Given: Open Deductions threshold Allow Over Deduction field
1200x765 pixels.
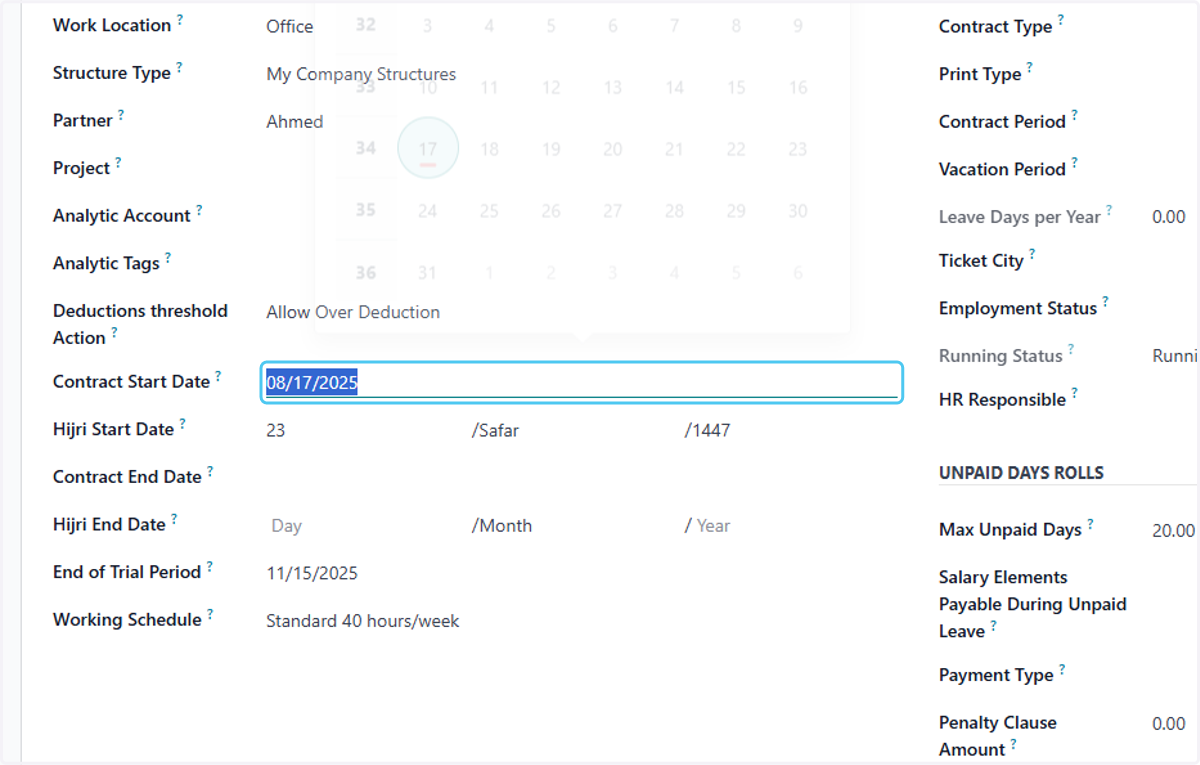Looking at the screenshot, I should (353, 312).
